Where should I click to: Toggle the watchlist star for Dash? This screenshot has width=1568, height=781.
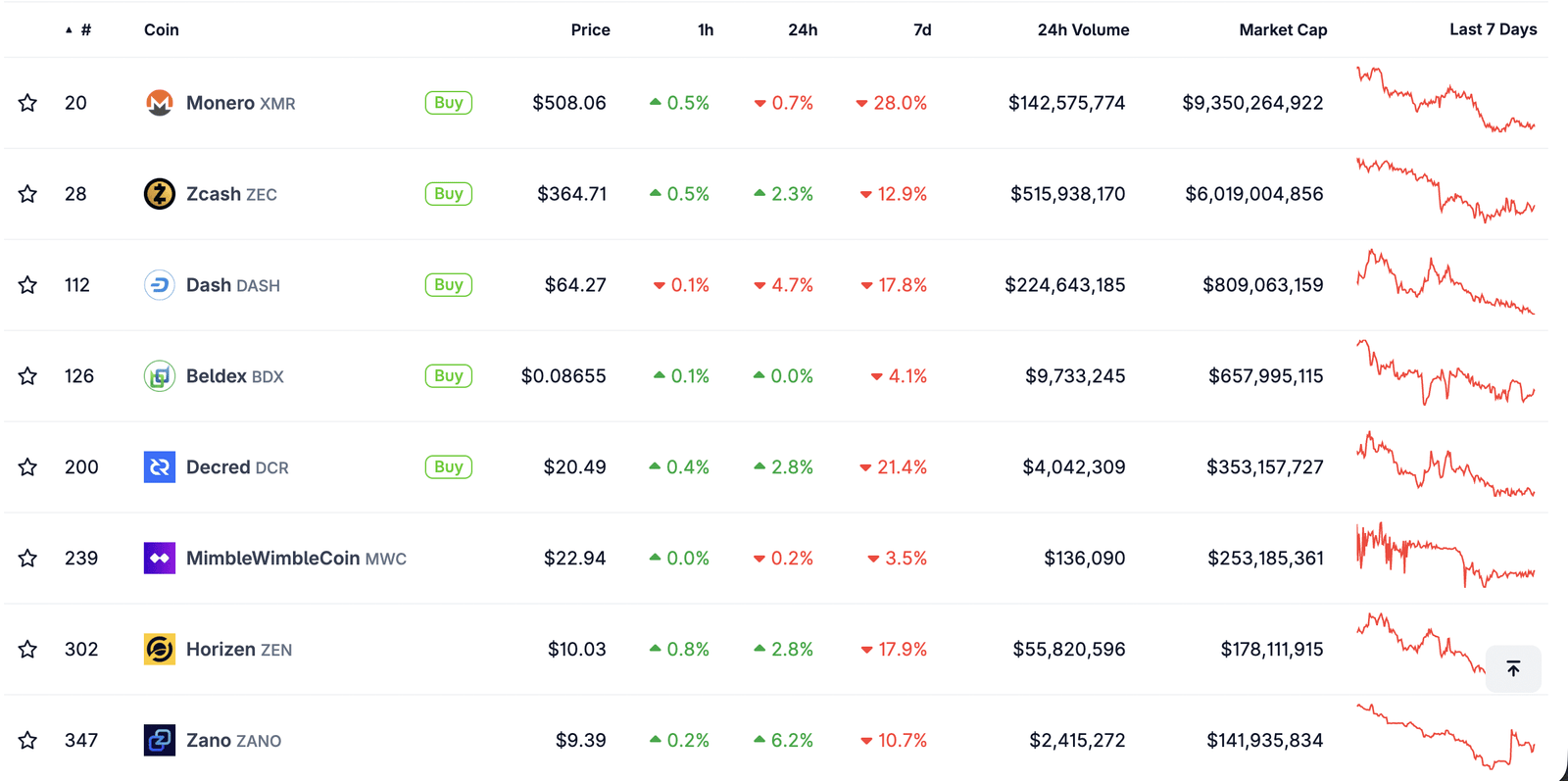click(x=27, y=284)
